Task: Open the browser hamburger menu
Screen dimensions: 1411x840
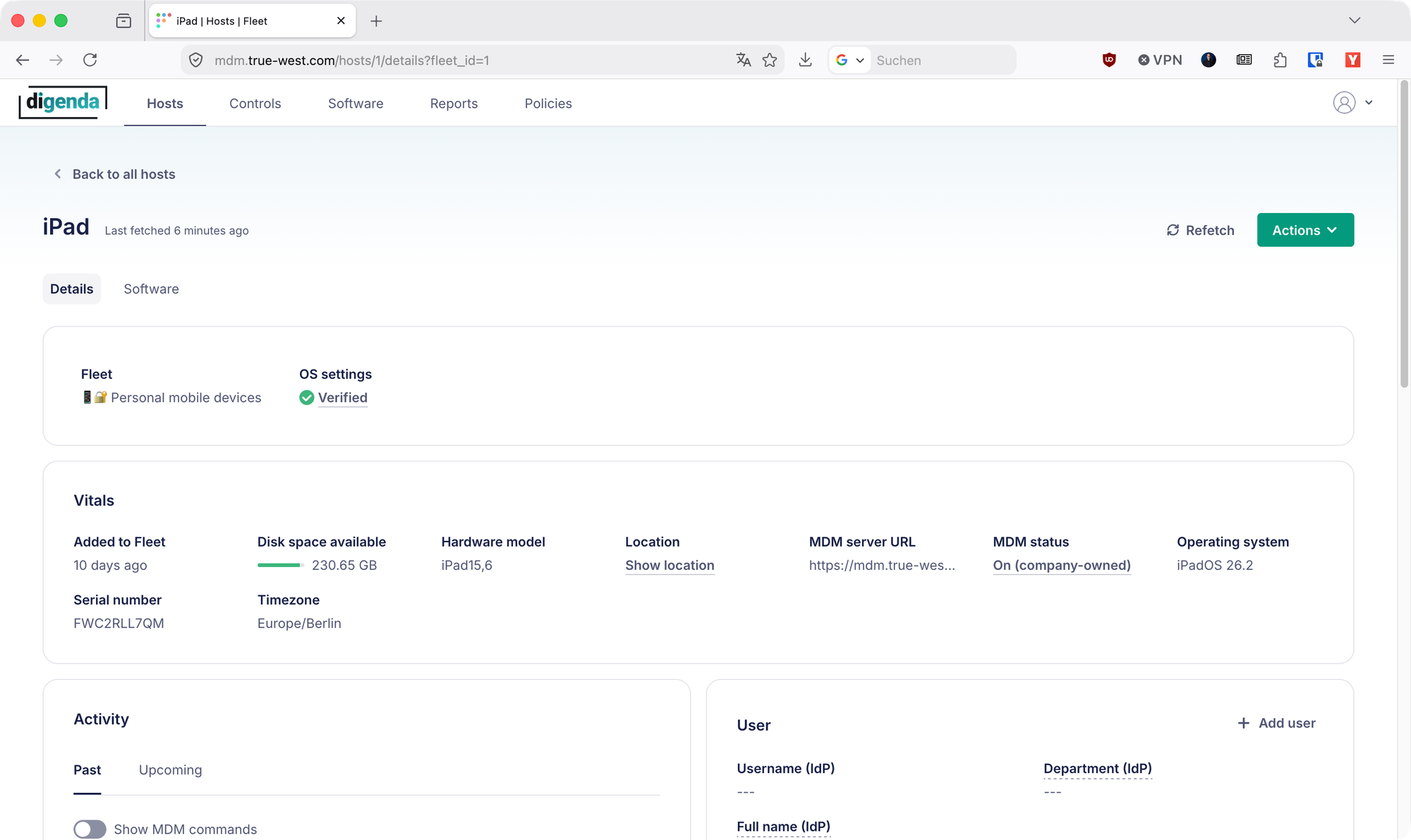Action: tap(1388, 60)
